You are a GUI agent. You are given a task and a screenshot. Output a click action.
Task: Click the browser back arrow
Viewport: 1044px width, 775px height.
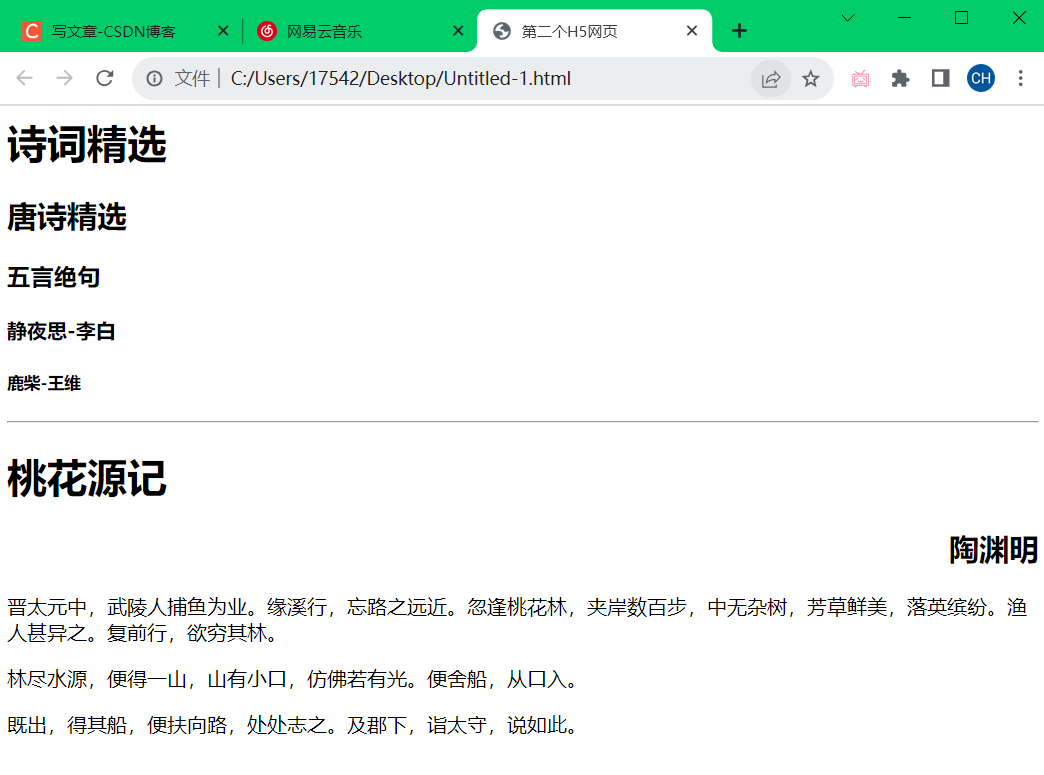coord(24,78)
